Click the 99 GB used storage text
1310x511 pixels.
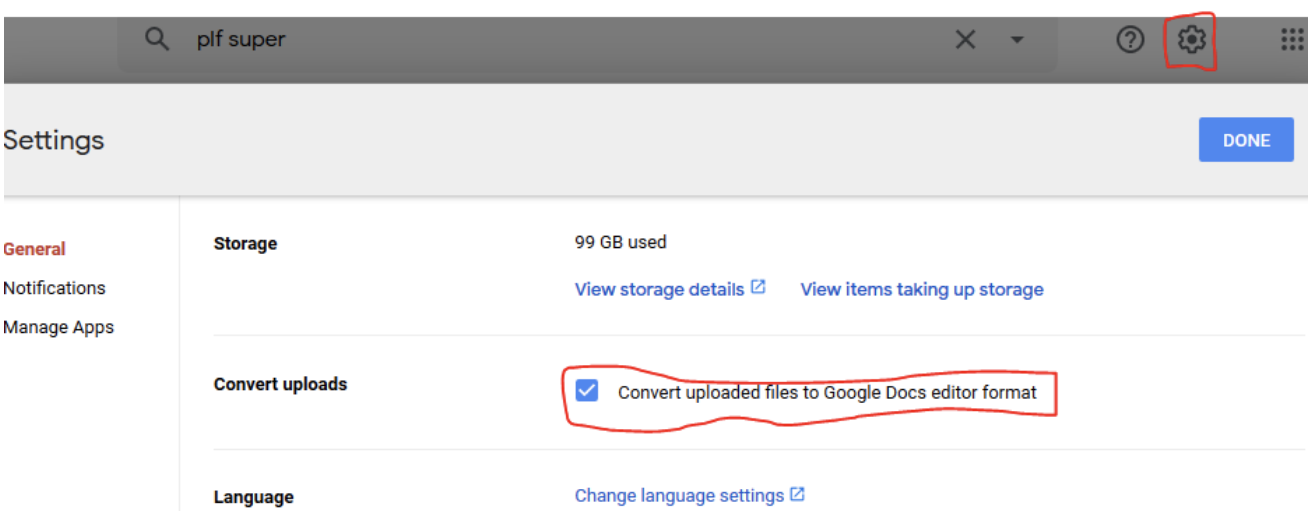click(620, 242)
